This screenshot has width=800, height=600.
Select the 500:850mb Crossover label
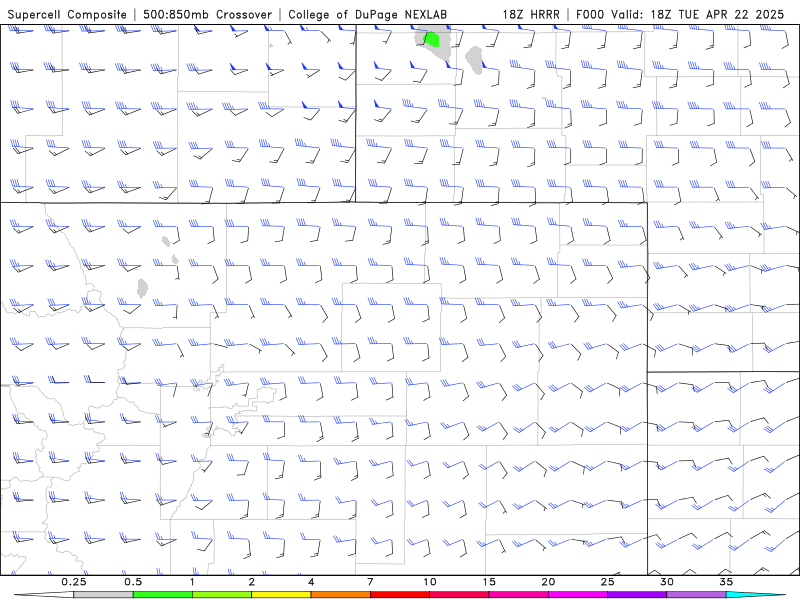pos(207,14)
